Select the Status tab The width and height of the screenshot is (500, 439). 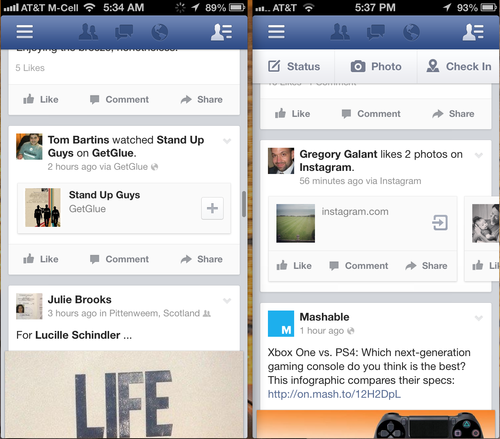pyautogui.click(x=294, y=66)
